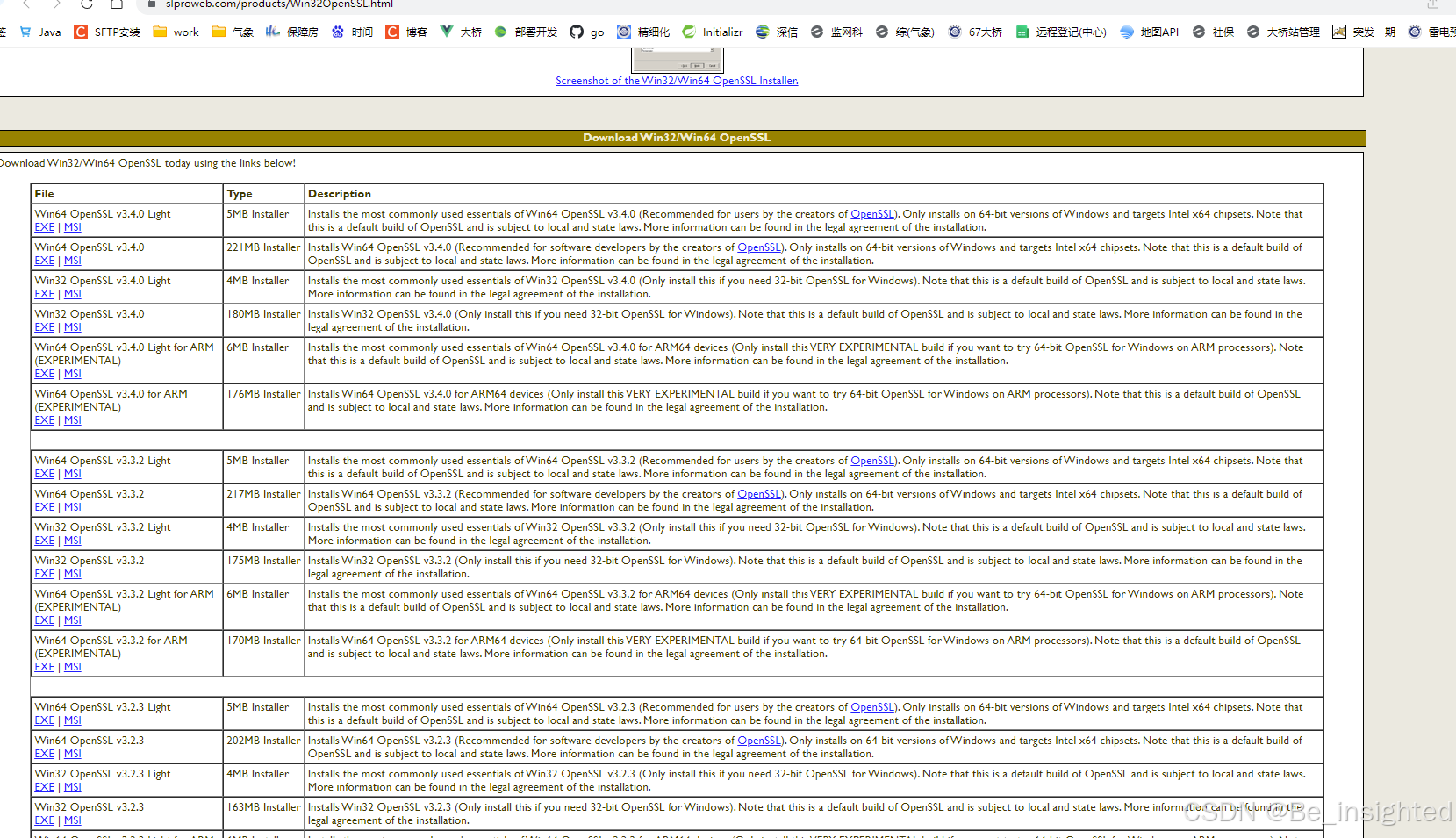The image size is (1456, 838).
Task: Open the 地图API bookmark
Action: [x=1150, y=32]
